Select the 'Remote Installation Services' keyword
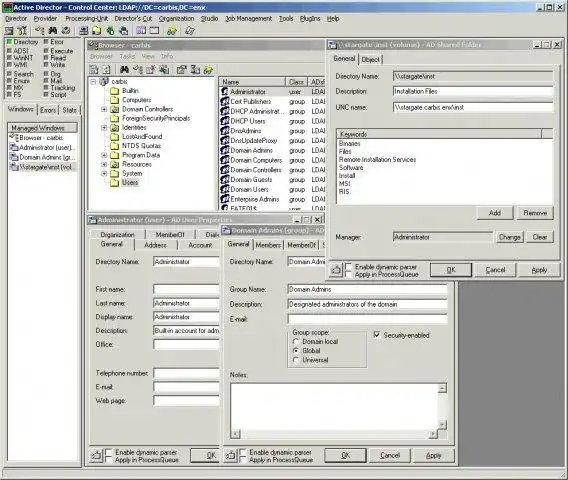568x480 pixels. 377,159
